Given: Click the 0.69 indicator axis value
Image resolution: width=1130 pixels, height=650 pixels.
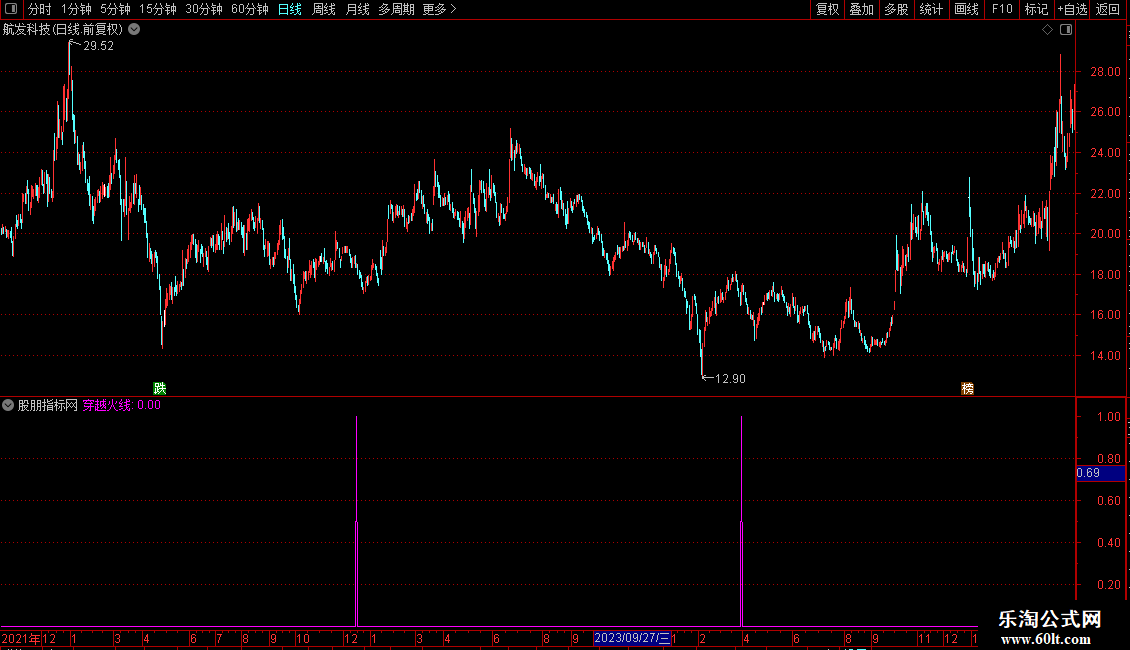Looking at the screenshot, I should (x=1100, y=473).
